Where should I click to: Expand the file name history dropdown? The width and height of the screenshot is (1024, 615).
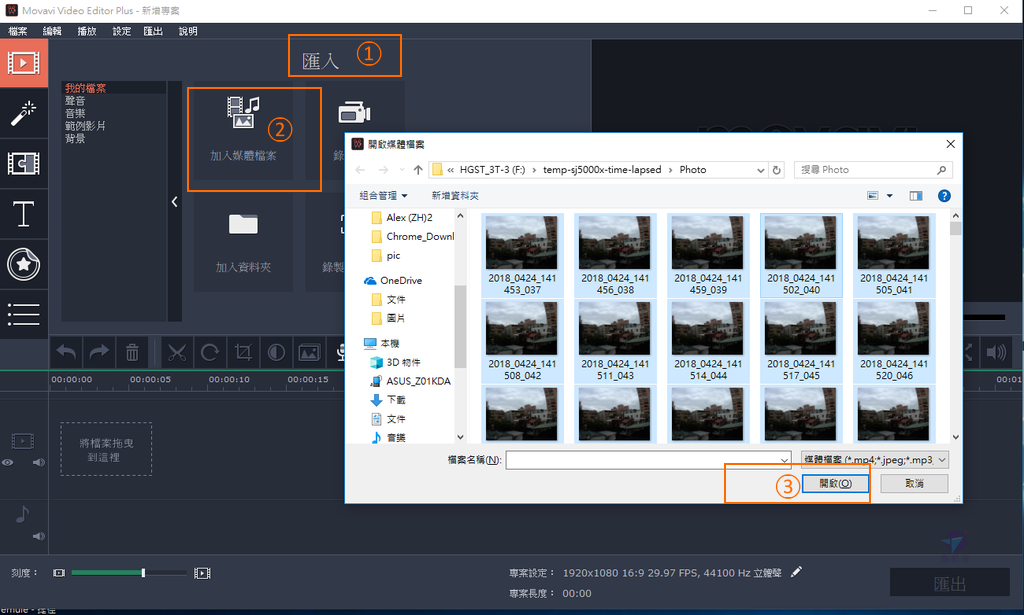[784, 460]
